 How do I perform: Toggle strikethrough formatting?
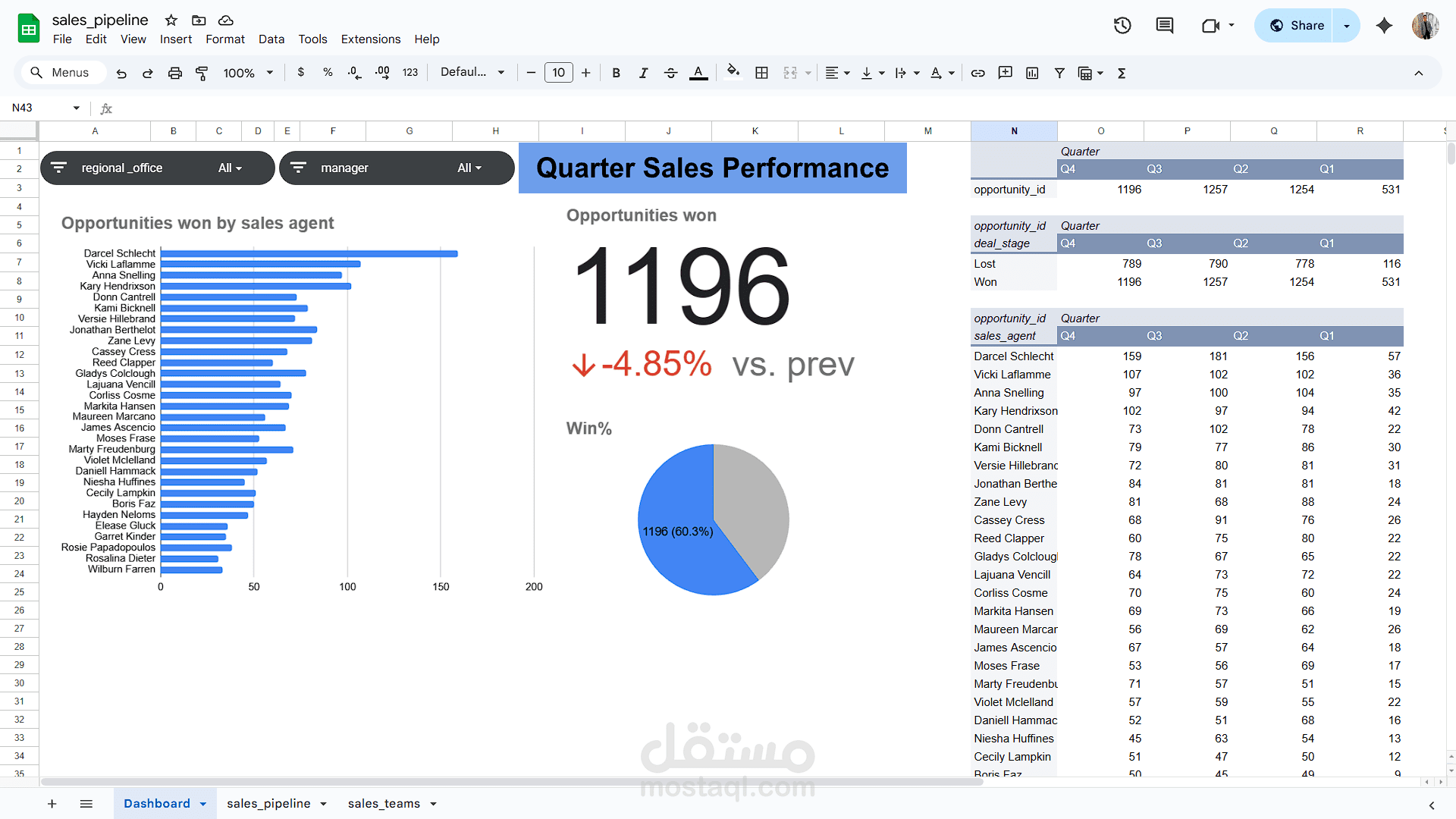point(670,73)
